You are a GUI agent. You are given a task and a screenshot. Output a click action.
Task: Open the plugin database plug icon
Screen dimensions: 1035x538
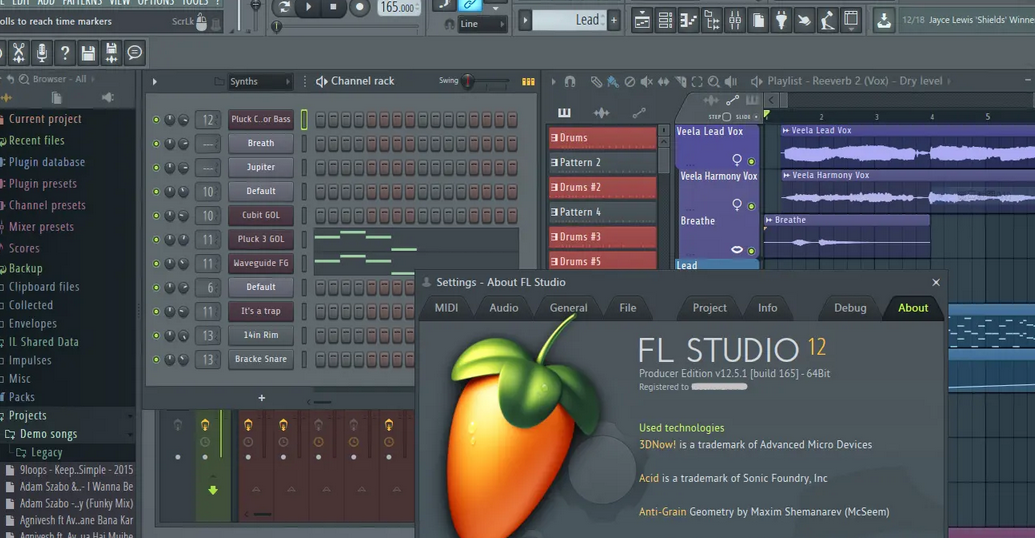tap(782, 20)
